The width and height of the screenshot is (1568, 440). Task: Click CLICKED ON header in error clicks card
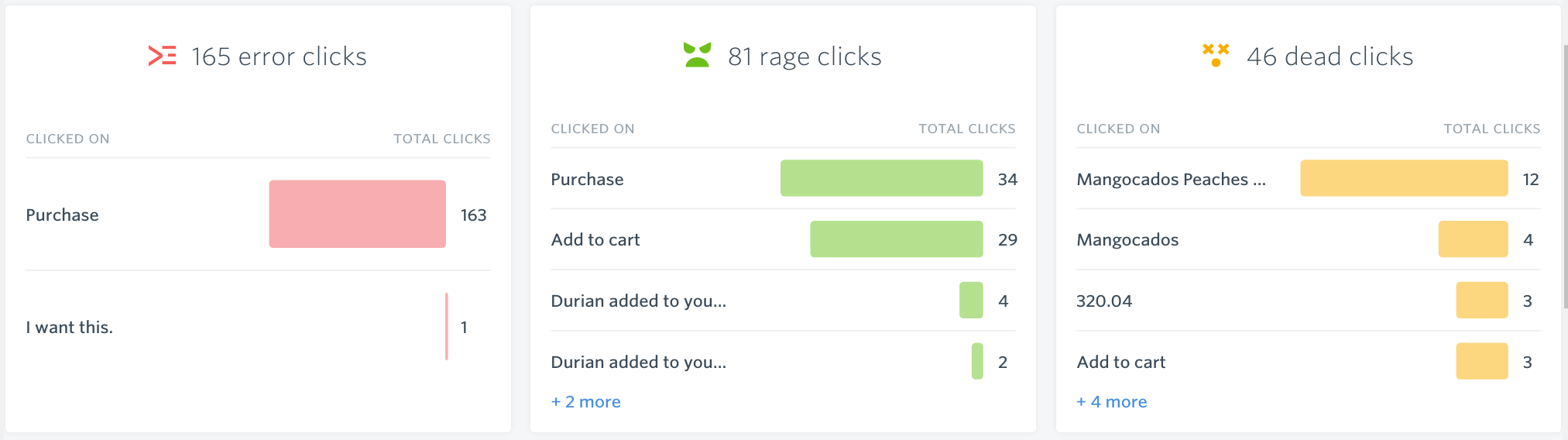click(x=67, y=139)
